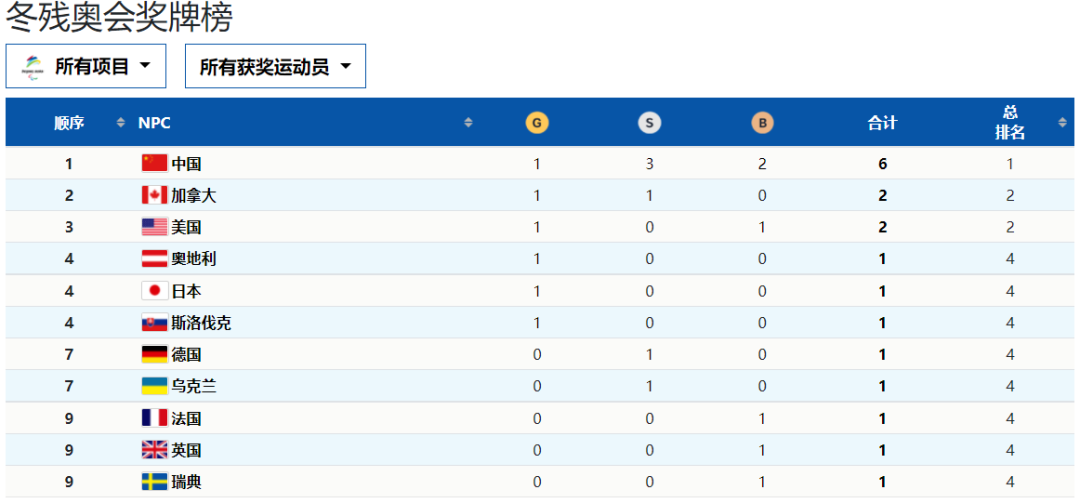Click the Paralympic logo in 所有项目 button

click(x=32, y=67)
